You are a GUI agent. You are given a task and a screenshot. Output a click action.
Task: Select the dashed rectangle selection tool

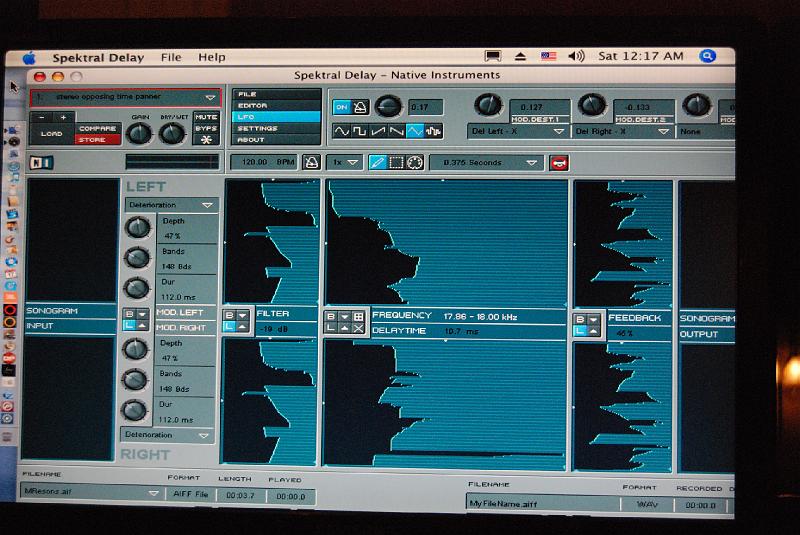(396, 162)
